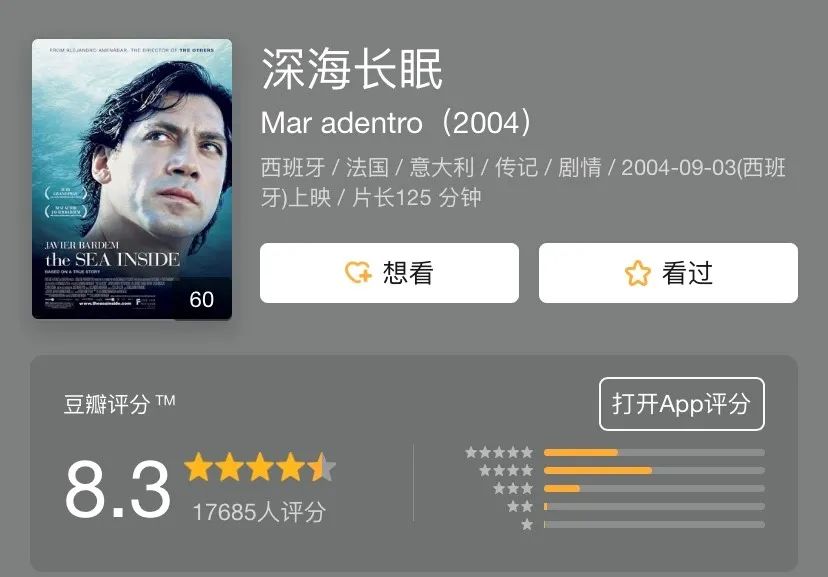The image size is (828, 577).
Task: Mark the film as 想看
Action: point(389,273)
